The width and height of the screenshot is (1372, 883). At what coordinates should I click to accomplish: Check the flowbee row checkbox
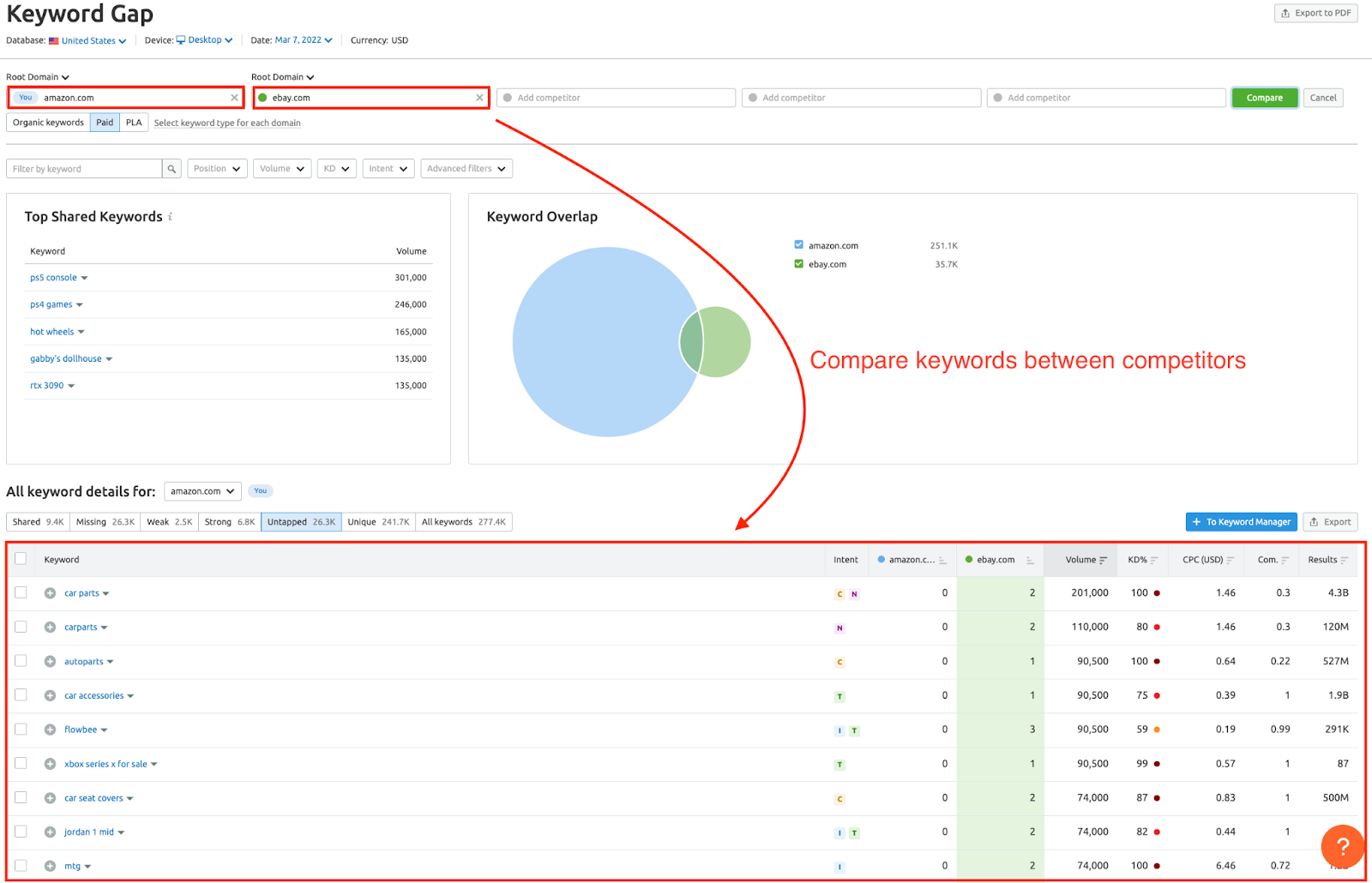[x=21, y=729]
